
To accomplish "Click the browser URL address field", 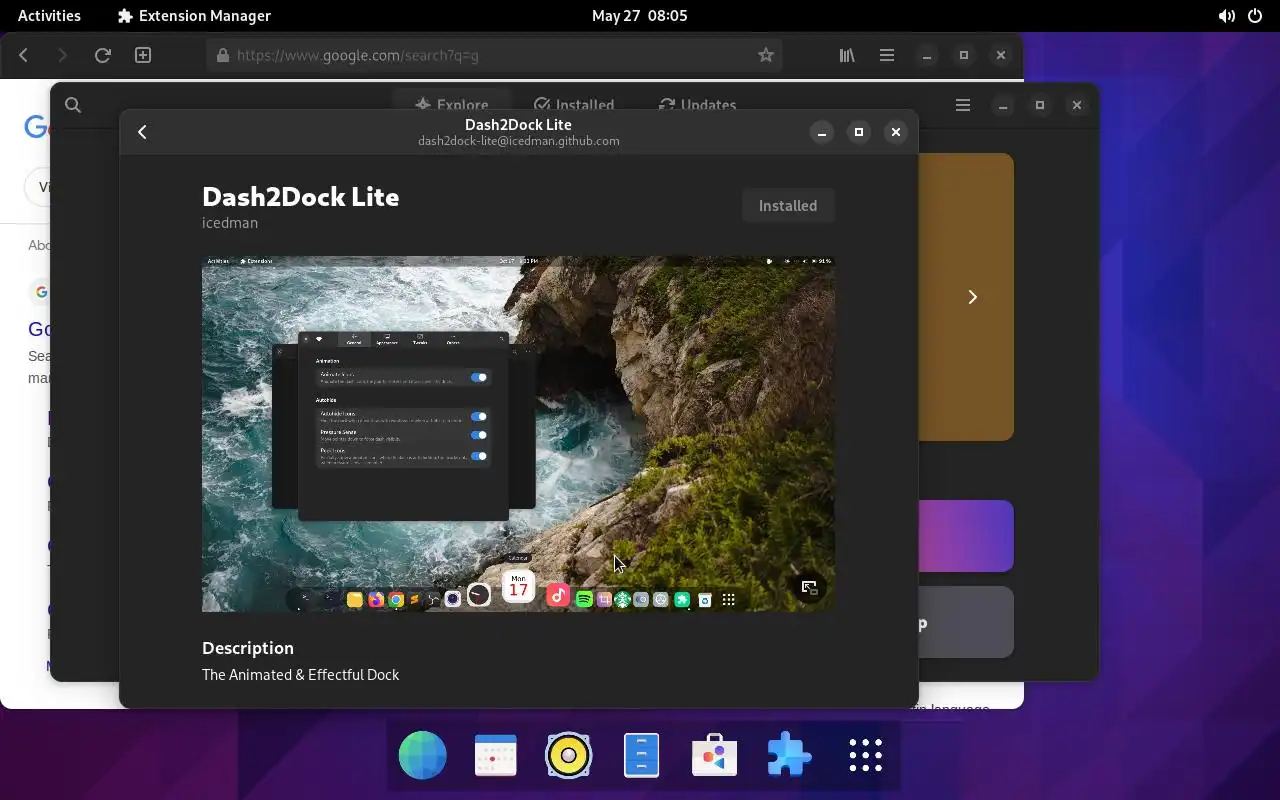I will point(495,55).
